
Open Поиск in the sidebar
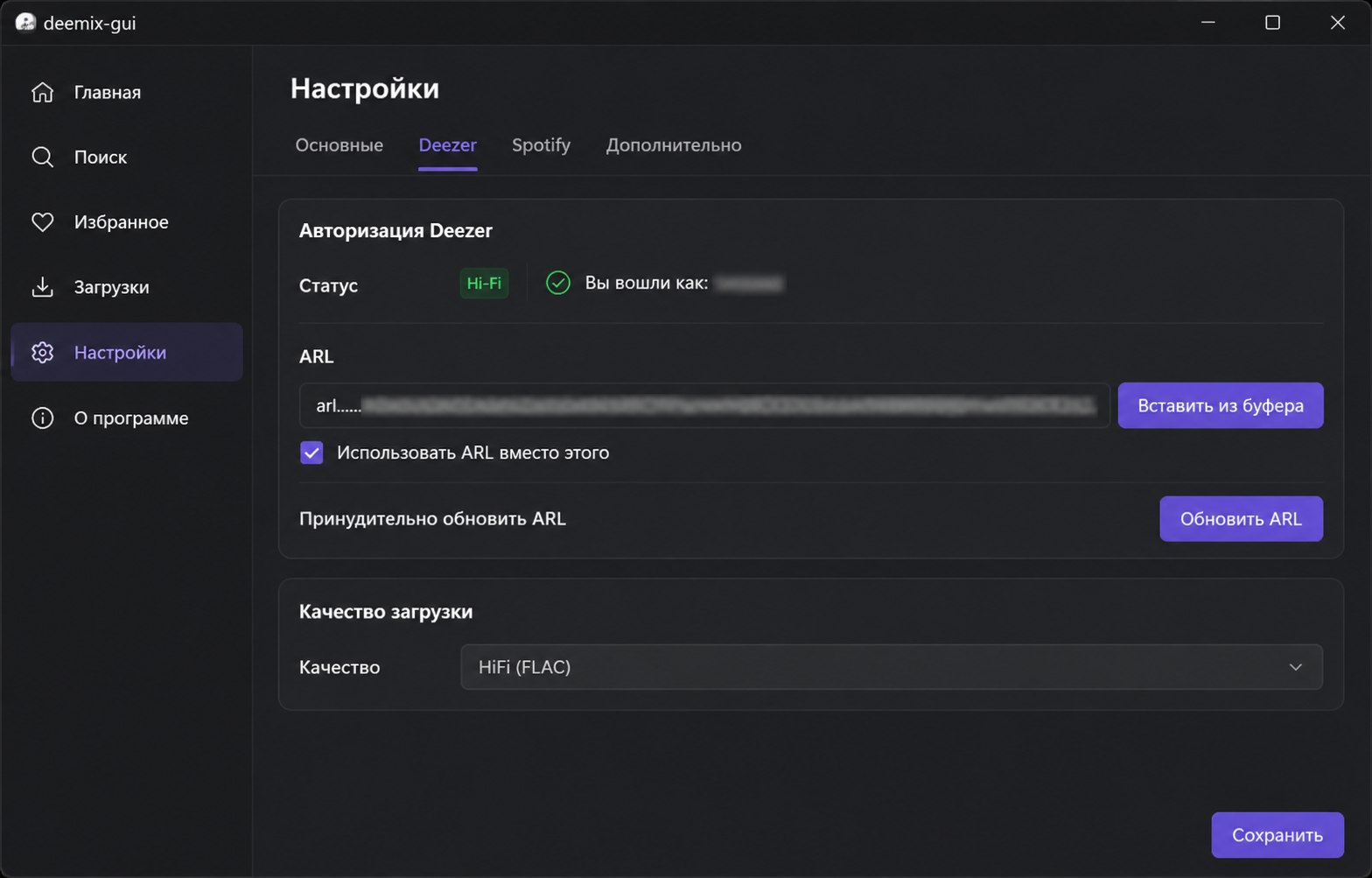[127, 157]
